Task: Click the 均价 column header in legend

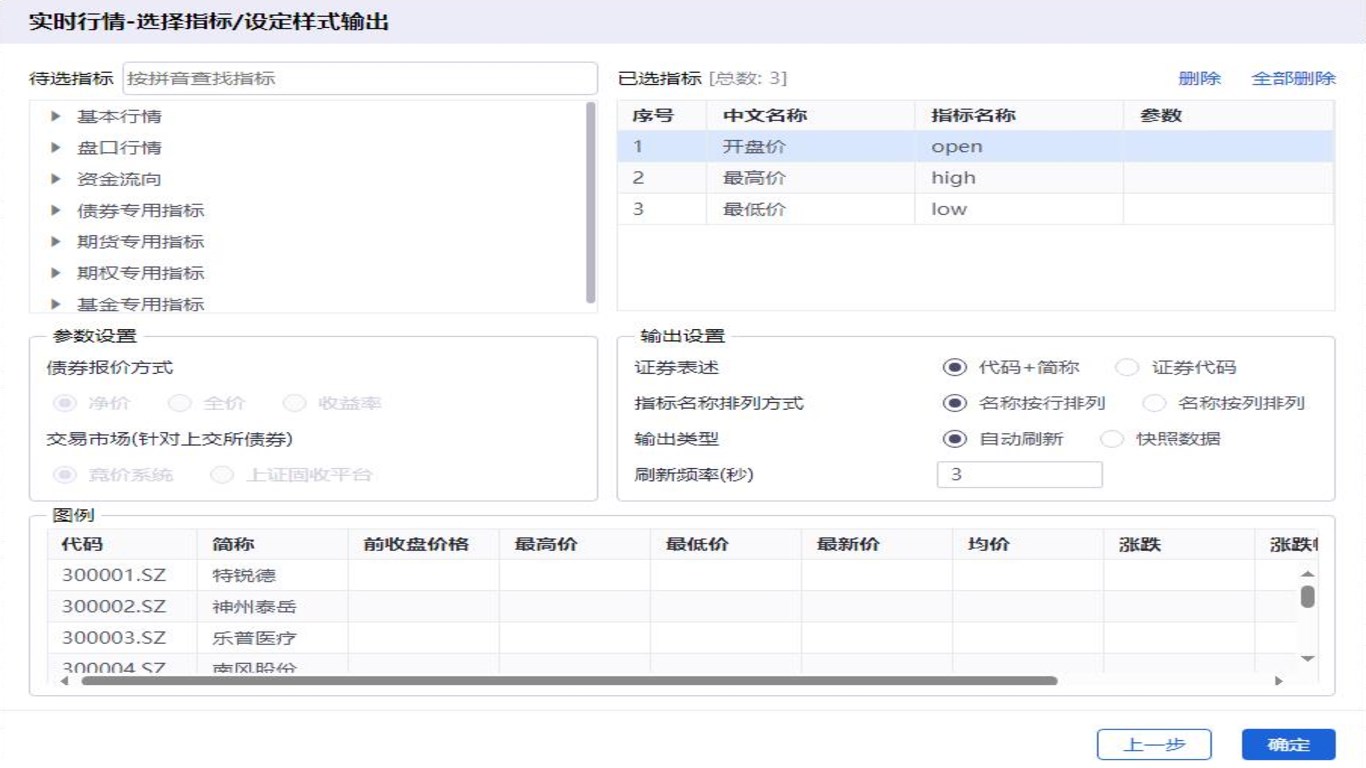Action: (1027, 544)
